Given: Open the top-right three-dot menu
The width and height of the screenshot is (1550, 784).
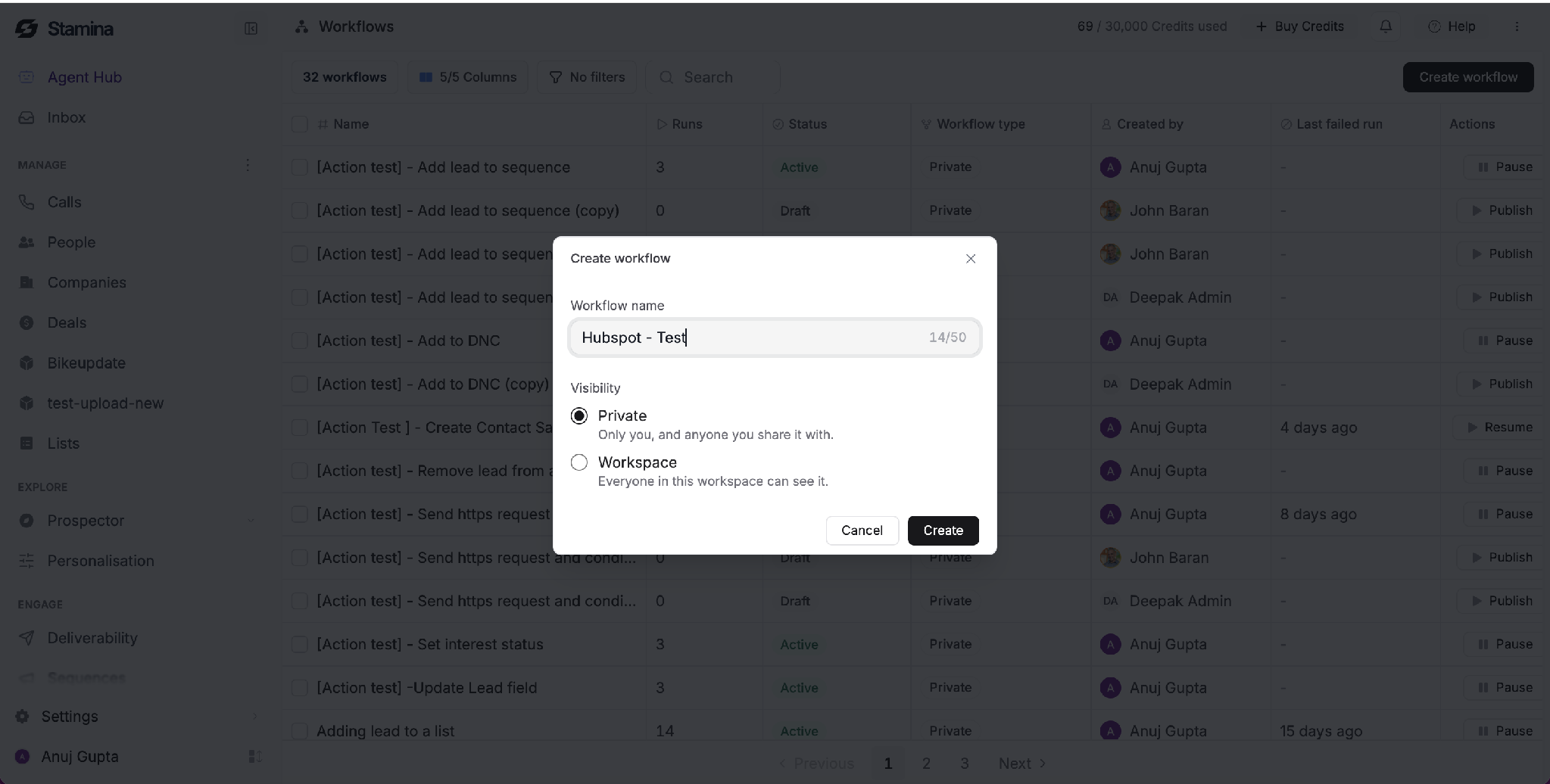Looking at the screenshot, I should click(x=1517, y=26).
